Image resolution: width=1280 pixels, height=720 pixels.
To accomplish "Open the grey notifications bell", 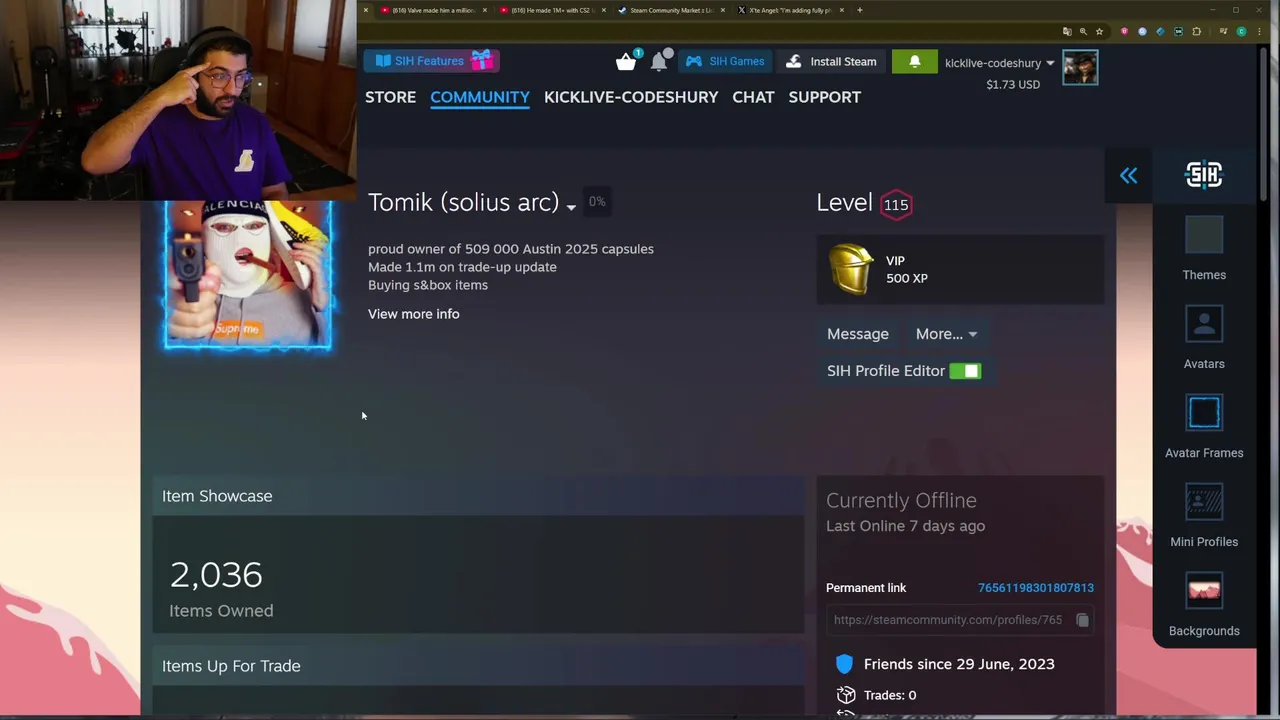I will coord(659,62).
